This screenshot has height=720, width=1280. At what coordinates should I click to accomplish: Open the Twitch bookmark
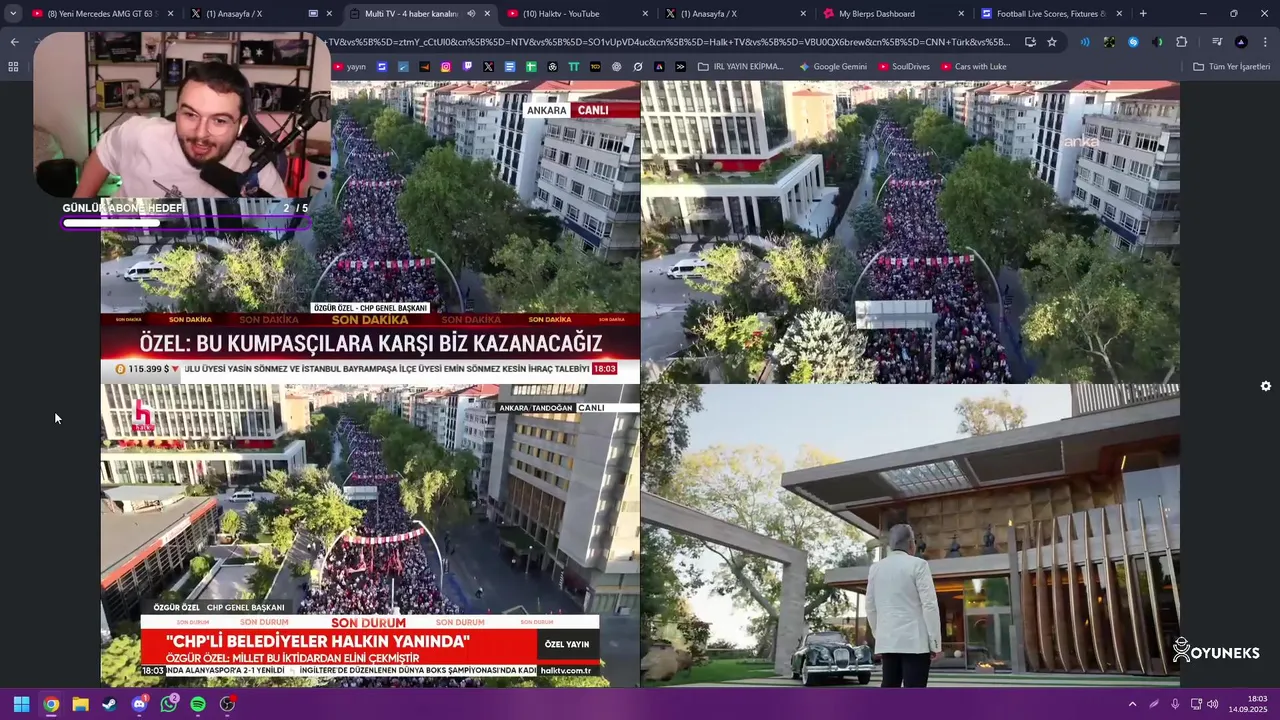point(467,67)
